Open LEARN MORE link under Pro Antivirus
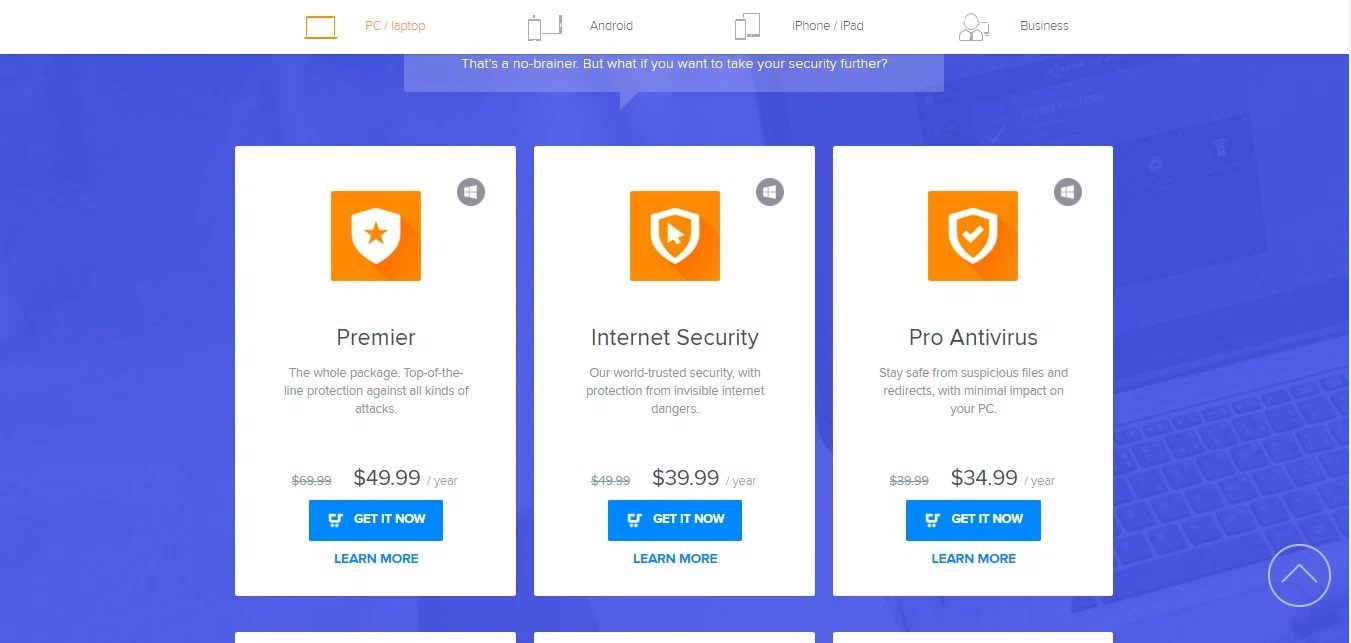The image size is (1351, 643). click(x=973, y=559)
